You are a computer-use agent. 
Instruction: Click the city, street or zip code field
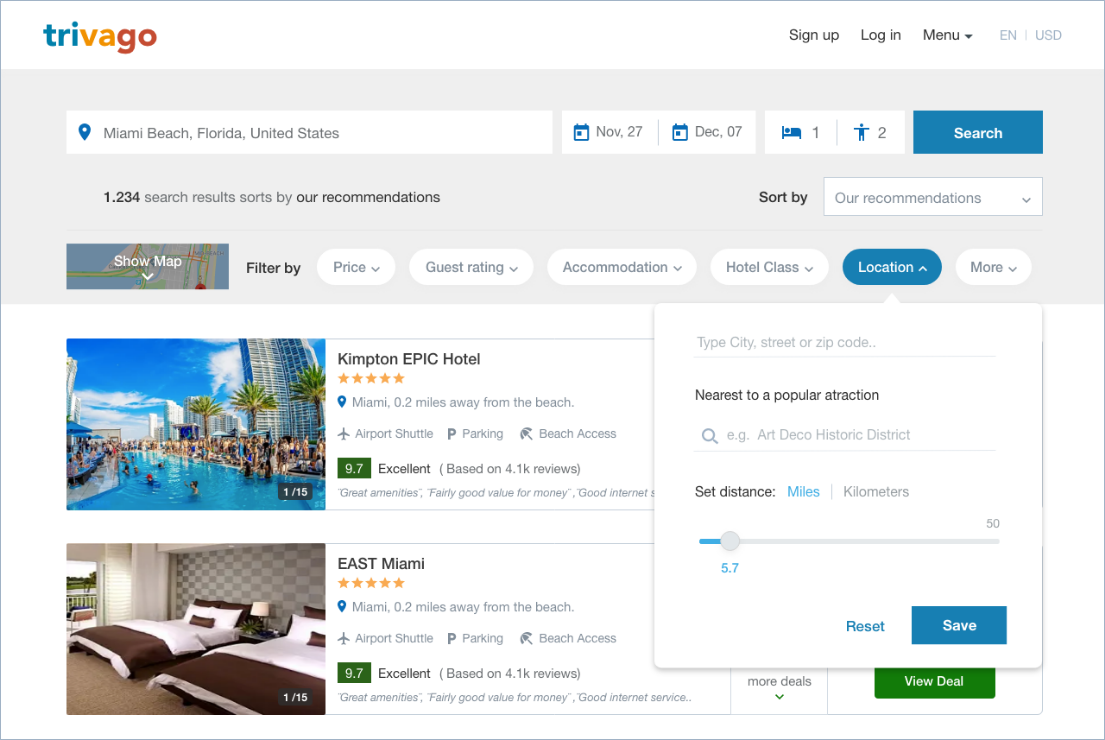844,343
